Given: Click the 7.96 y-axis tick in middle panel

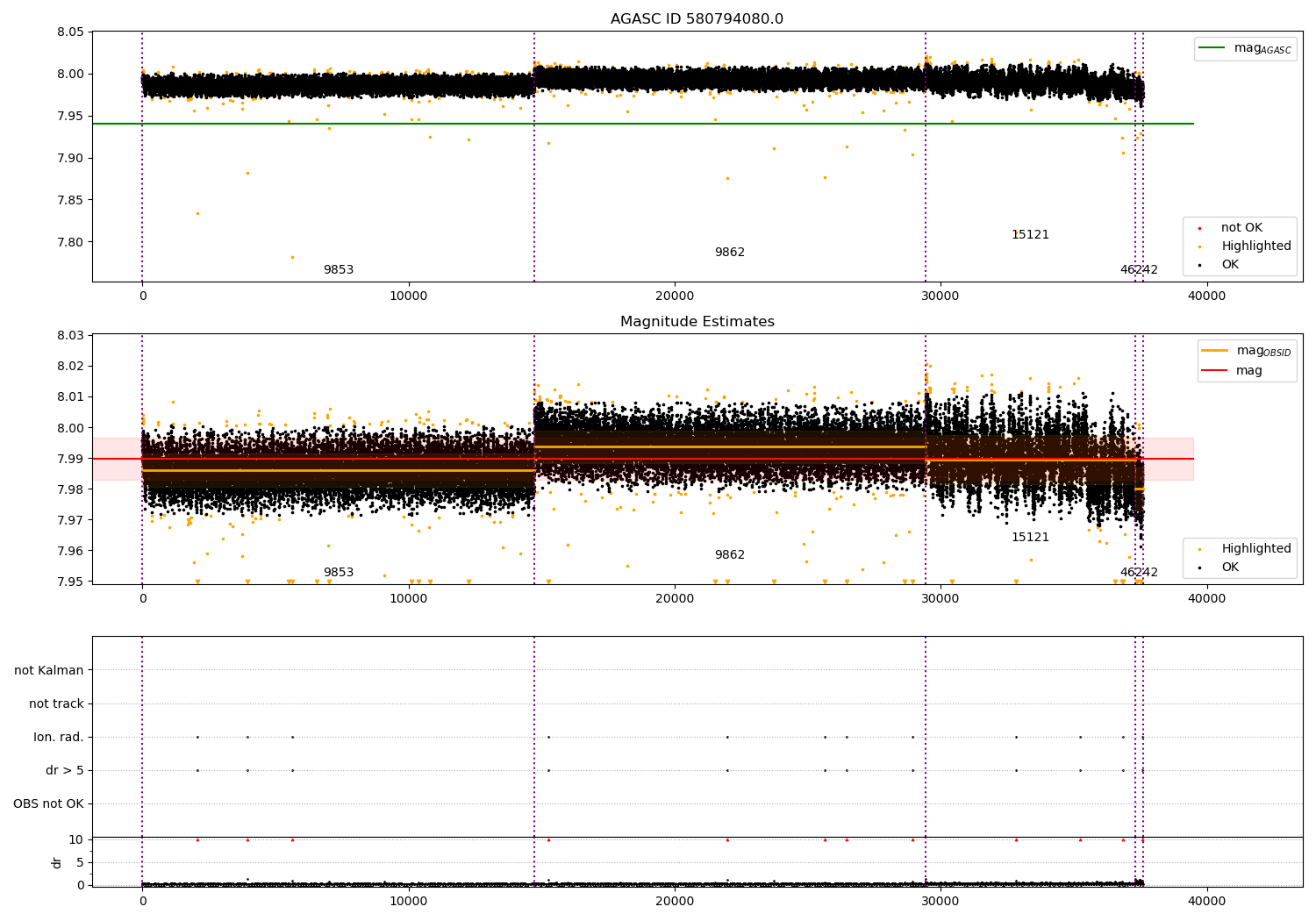Looking at the screenshot, I should point(70,551).
